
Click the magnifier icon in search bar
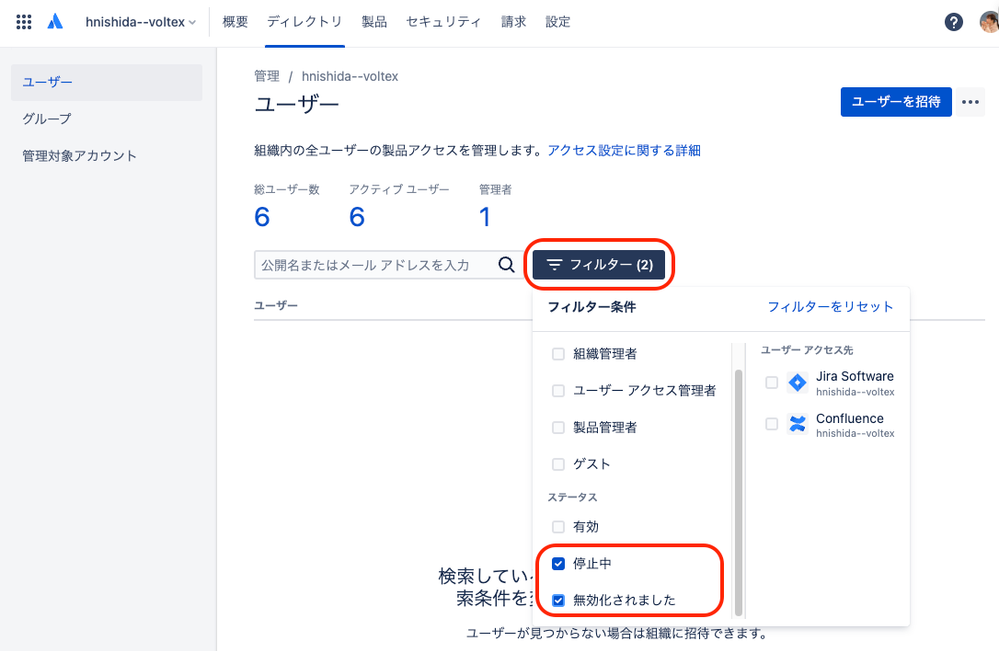point(506,264)
